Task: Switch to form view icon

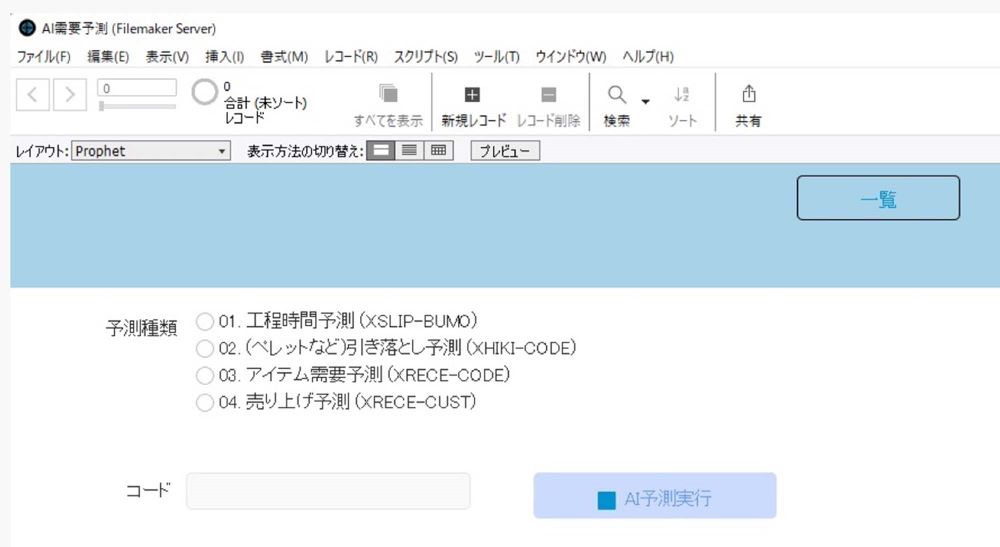Action: [x=381, y=150]
